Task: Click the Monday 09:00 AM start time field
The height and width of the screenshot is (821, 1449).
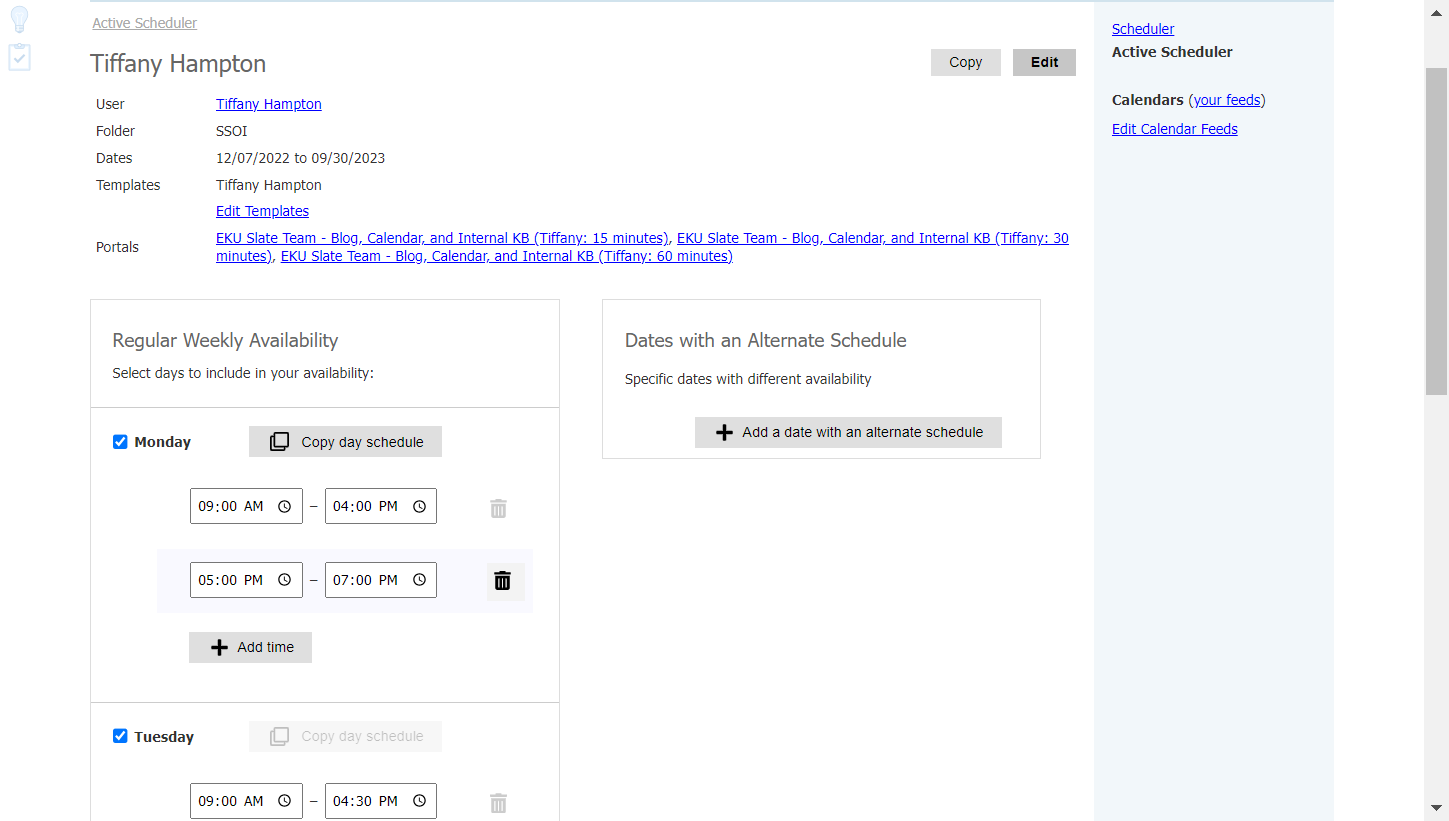Action: [x=246, y=506]
